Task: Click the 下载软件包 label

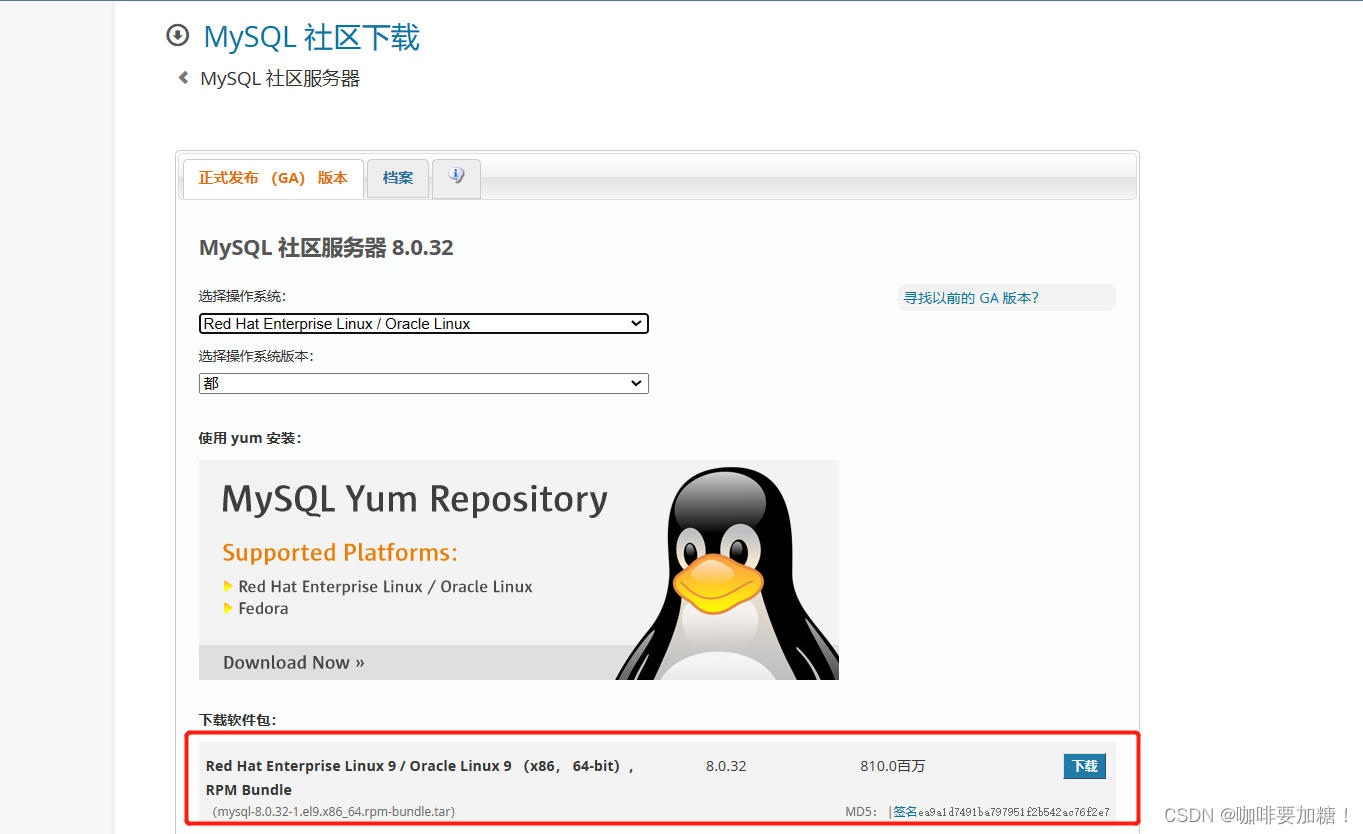Action: click(x=238, y=719)
